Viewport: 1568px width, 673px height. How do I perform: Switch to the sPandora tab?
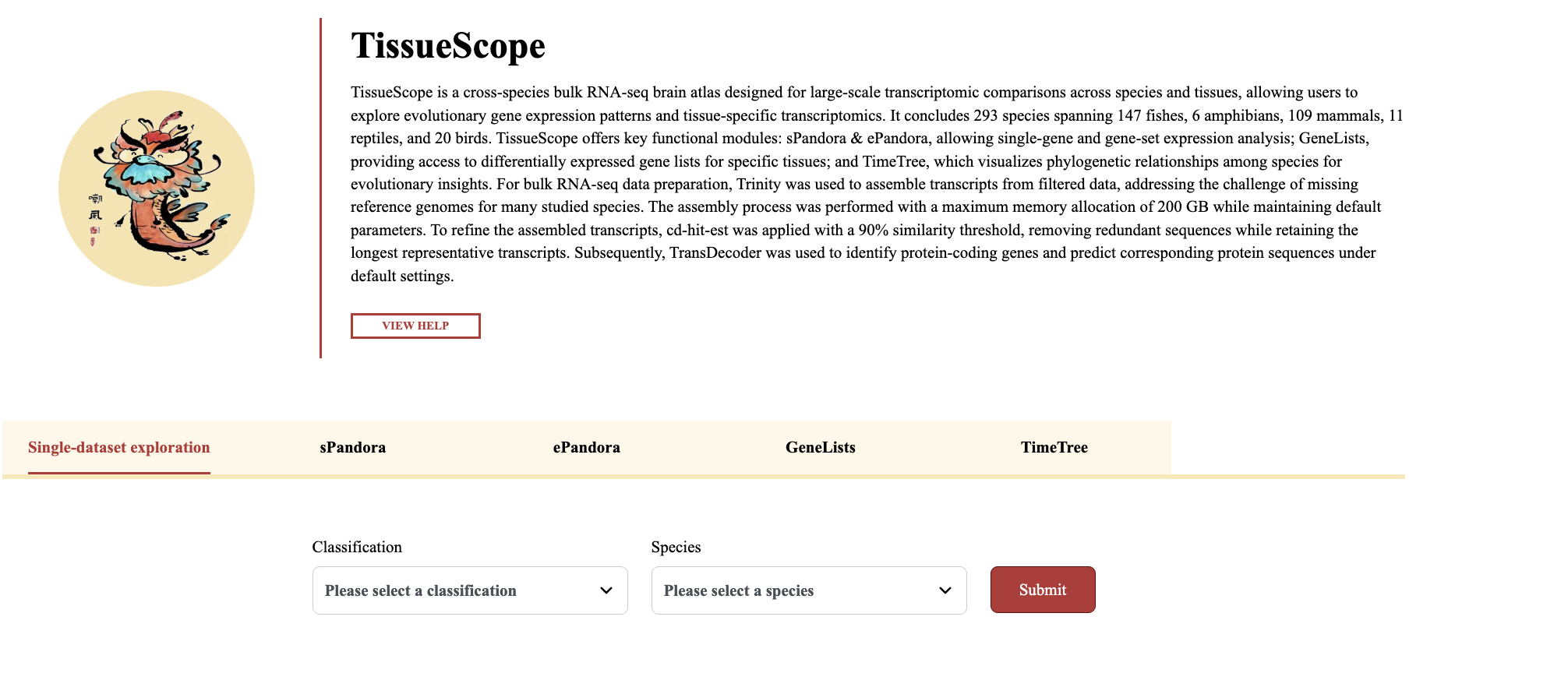353,448
